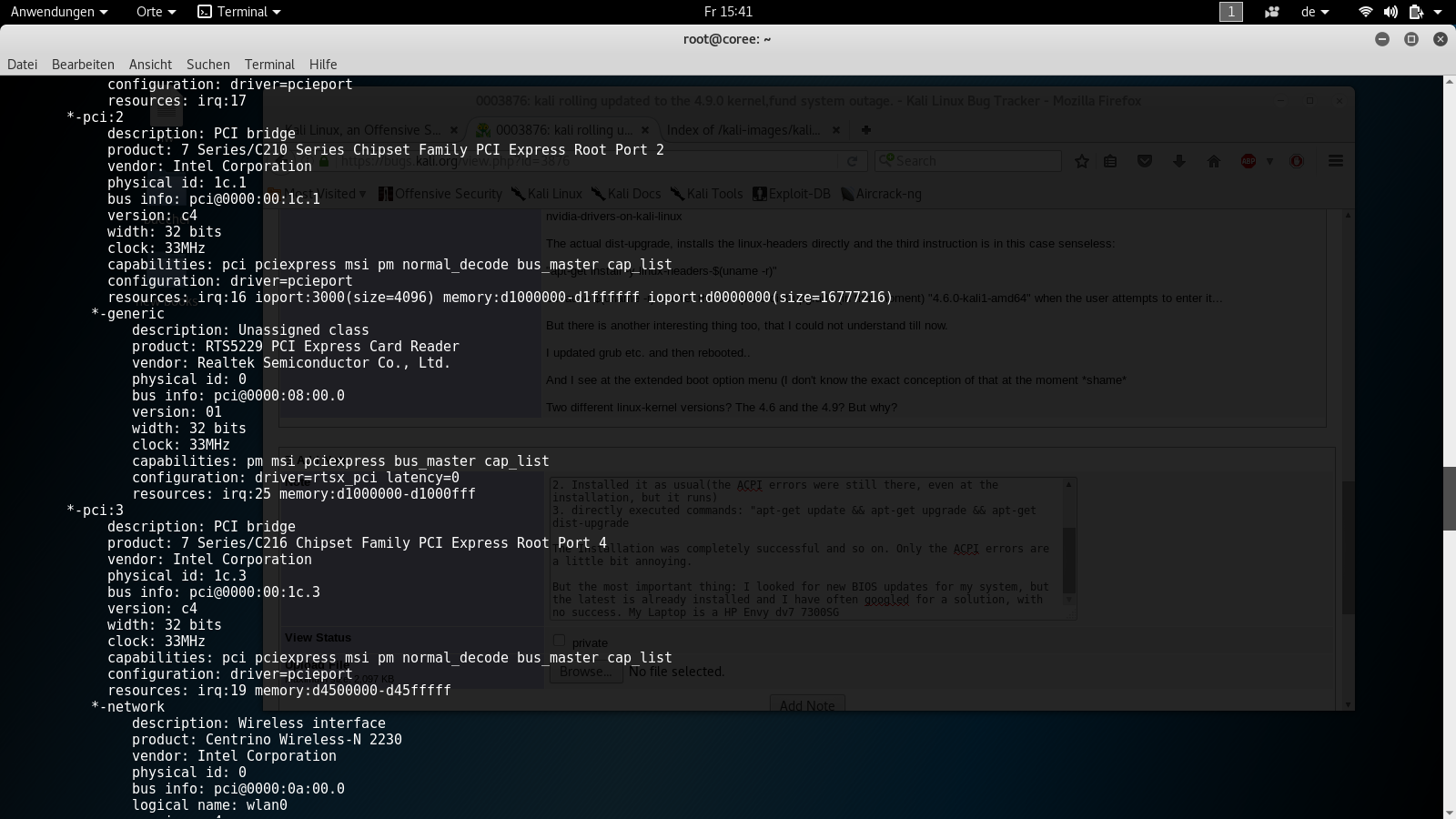Click the small terminal icon beside Terminal label
This screenshot has height=819, width=1456.
(x=205, y=12)
